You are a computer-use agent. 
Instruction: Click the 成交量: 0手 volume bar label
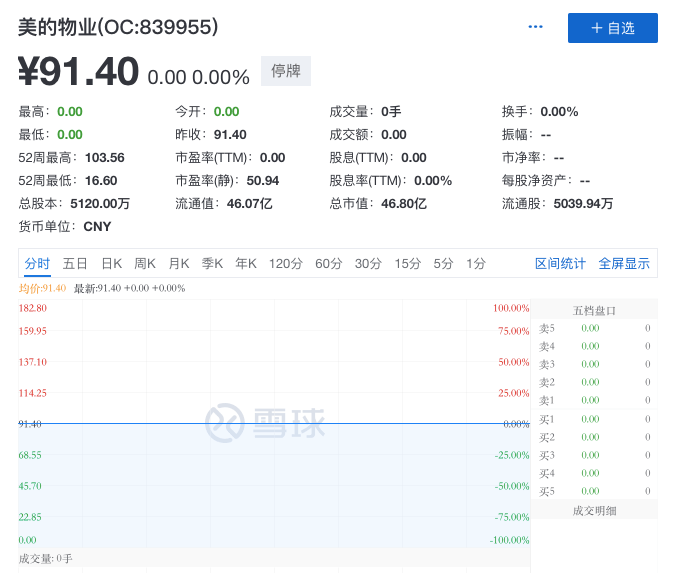(x=45, y=558)
